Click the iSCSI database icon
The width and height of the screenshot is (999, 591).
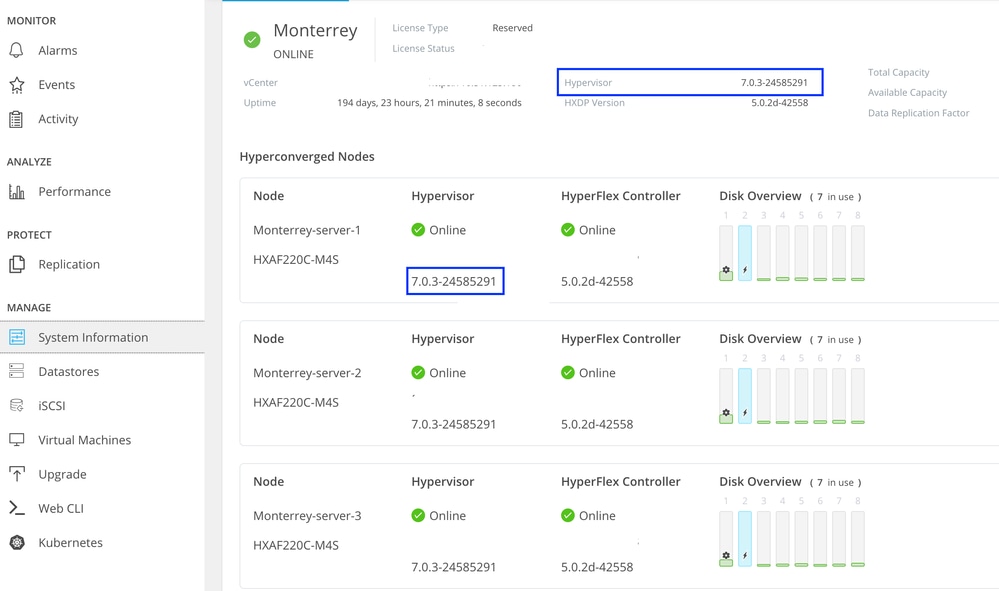point(17,406)
